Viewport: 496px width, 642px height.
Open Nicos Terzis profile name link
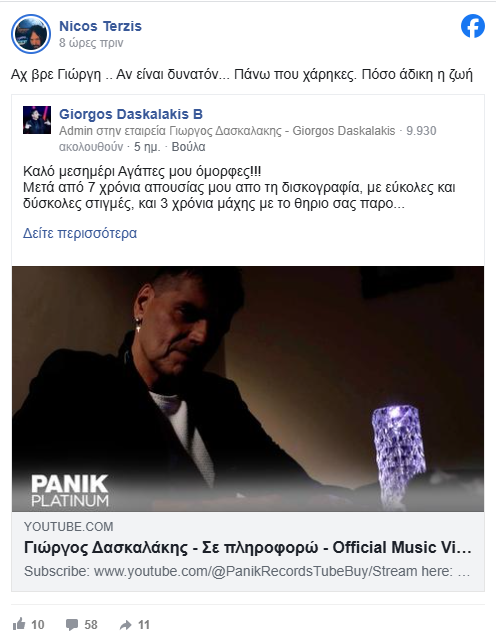pyautogui.click(x=100, y=26)
